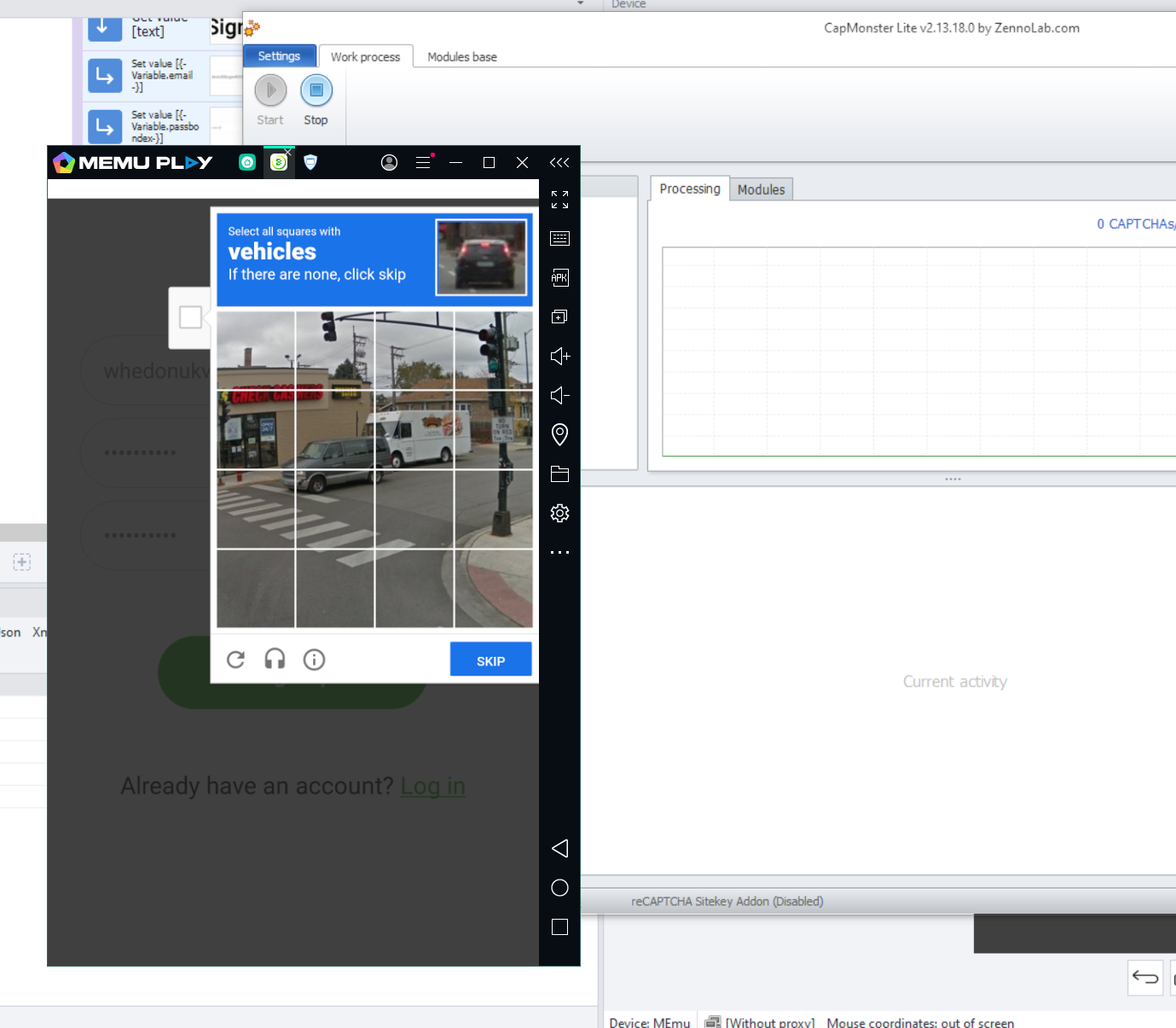This screenshot has width=1176, height=1028.
Task: Open the multi-instance icon below the APK icon
Action: [x=559, y=317]
